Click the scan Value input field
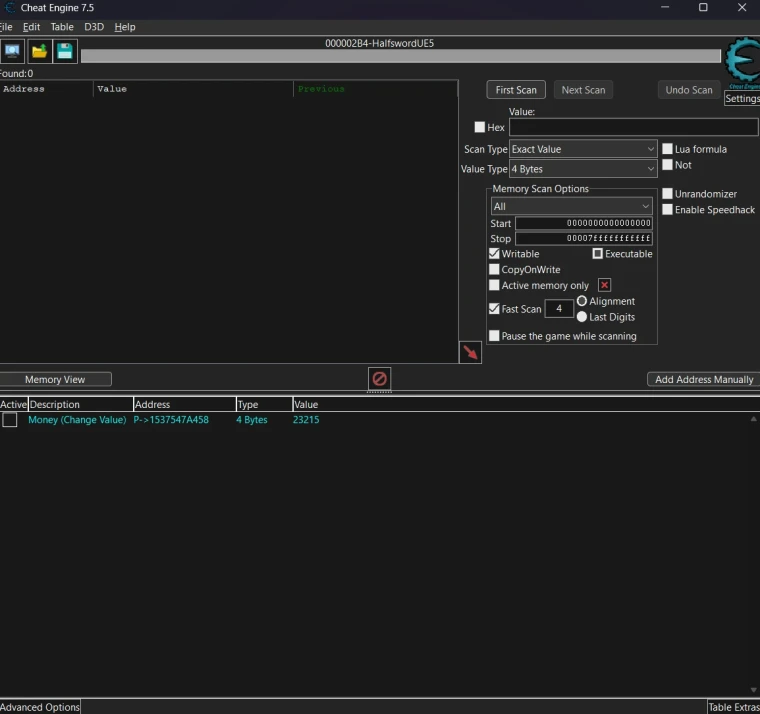Viewport: 760px width, 714px height. [x=633, y=127]
